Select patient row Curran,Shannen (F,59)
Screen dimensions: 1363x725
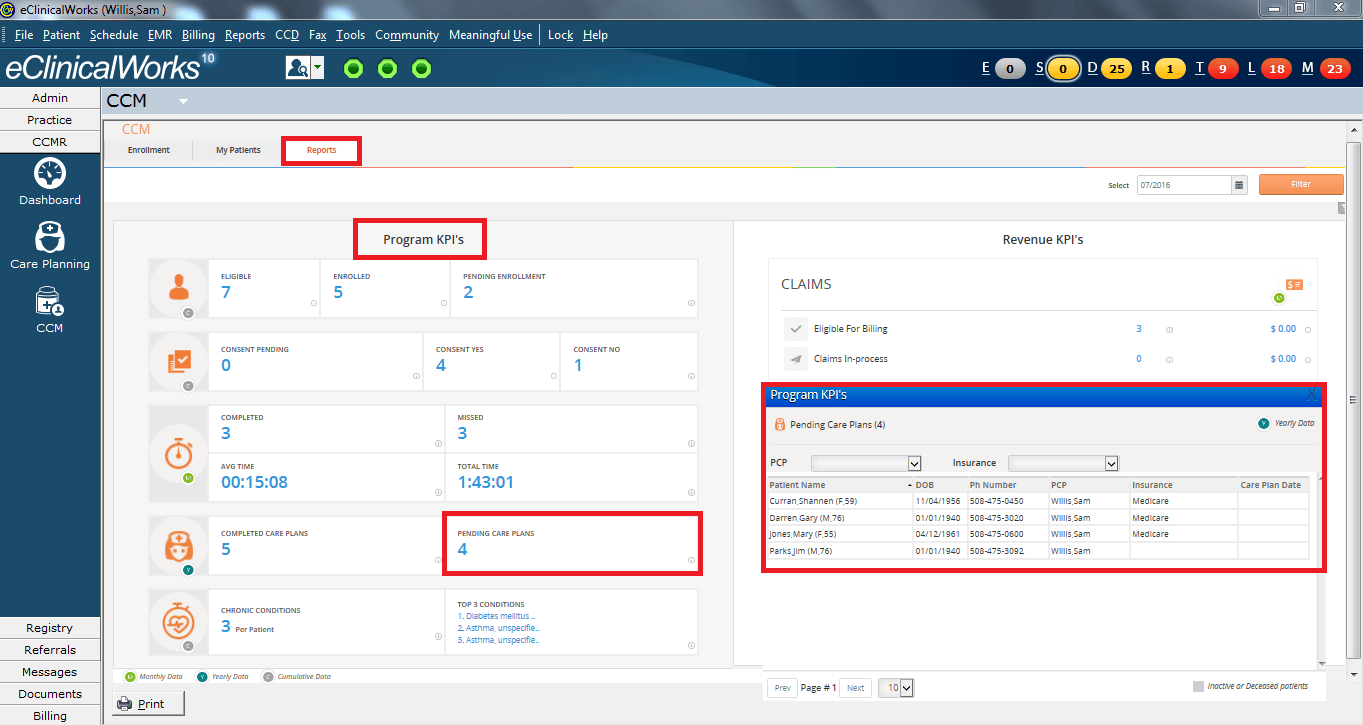pyautogui.click(x=1038, y=501)
